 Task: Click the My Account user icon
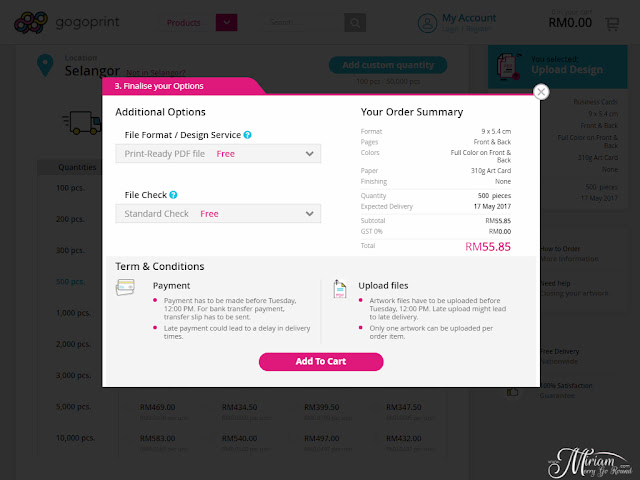coord(427,23)
